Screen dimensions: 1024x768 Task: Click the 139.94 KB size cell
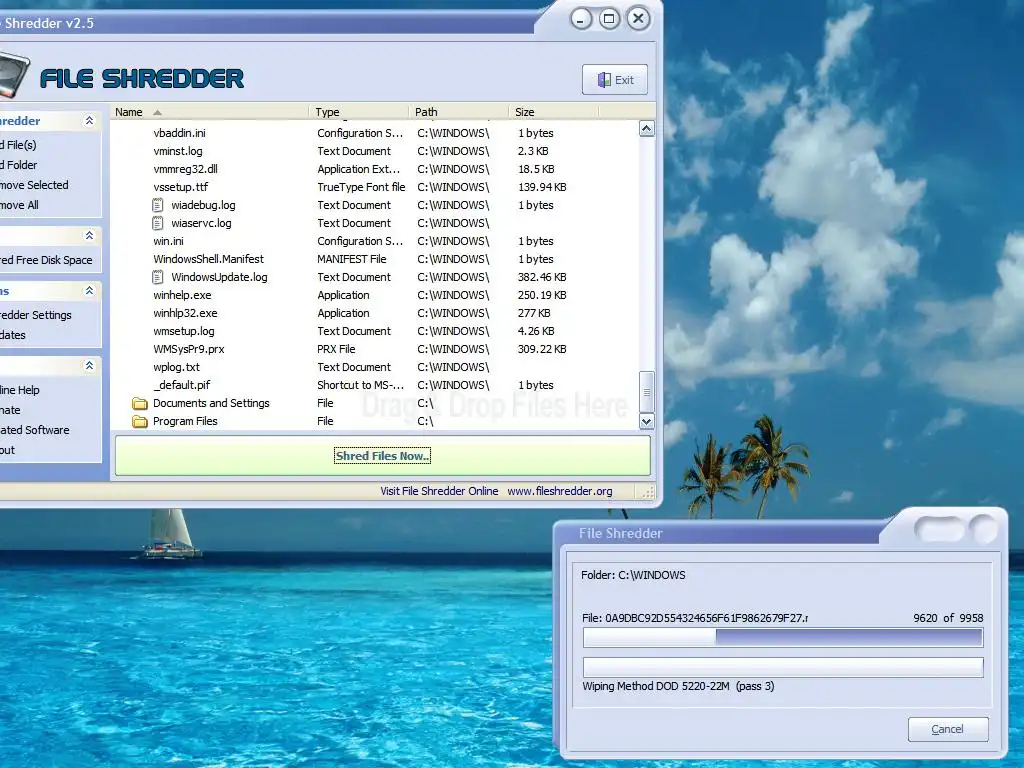point(542,187)
